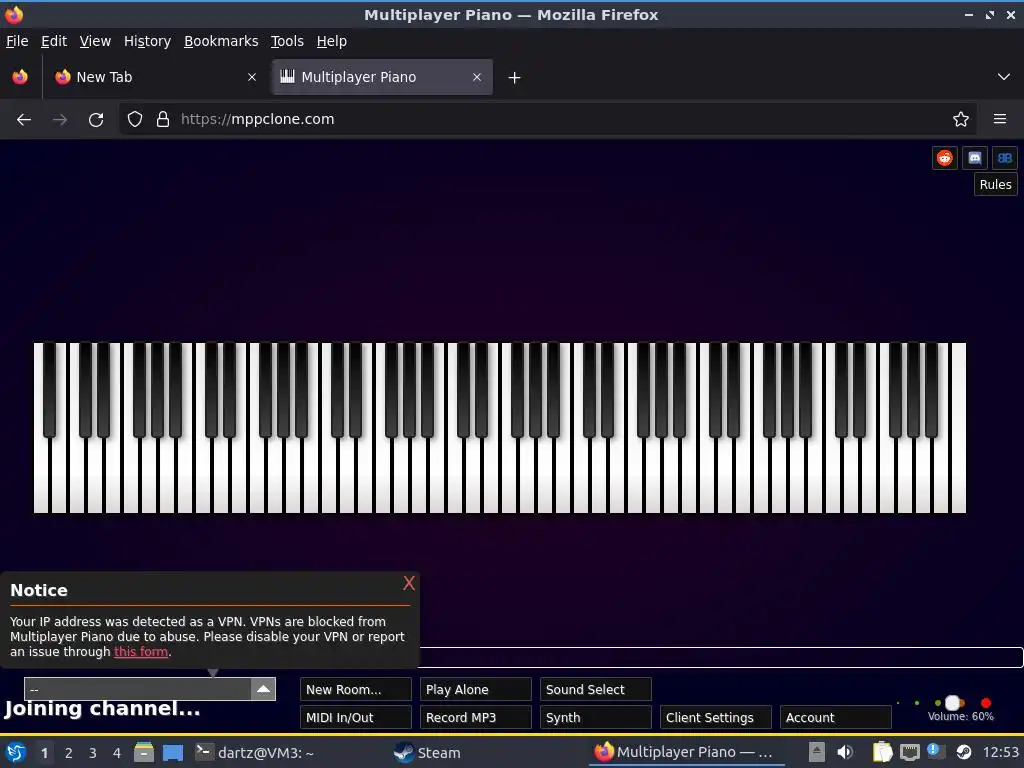Open the History menu

click(x=147, y=41)
